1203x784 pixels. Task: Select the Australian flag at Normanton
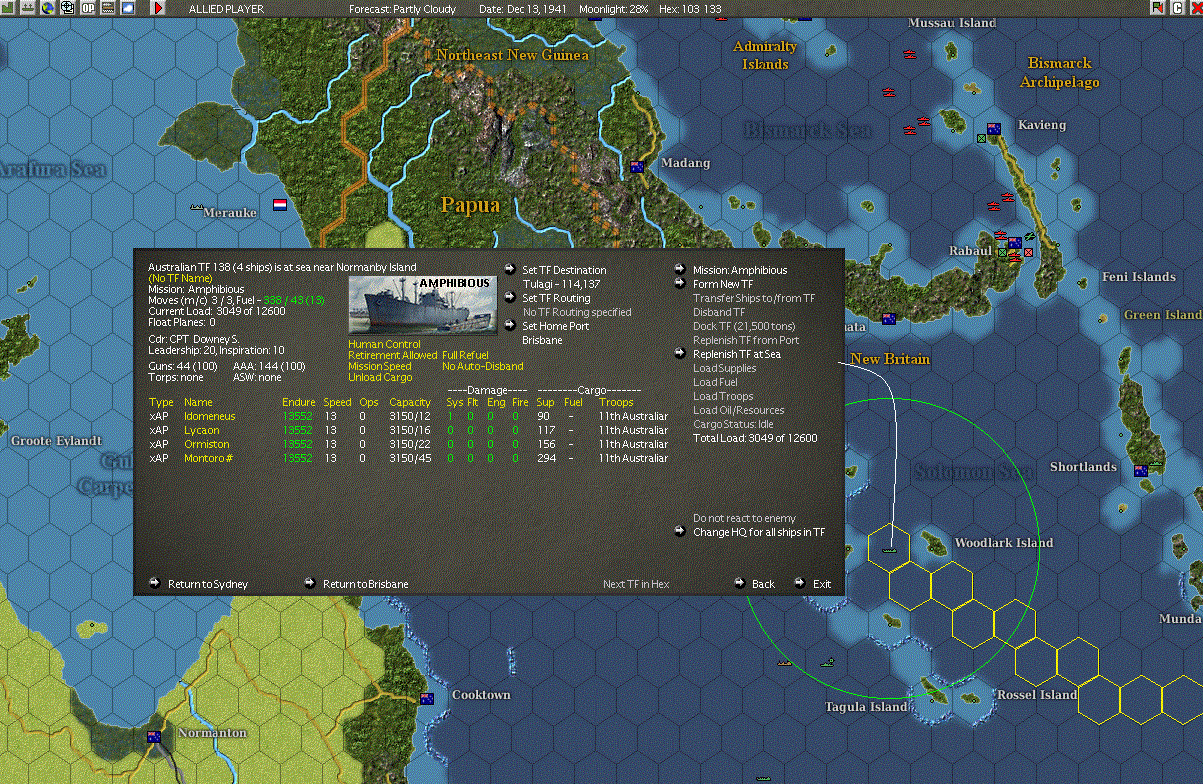tap(154, 736)
